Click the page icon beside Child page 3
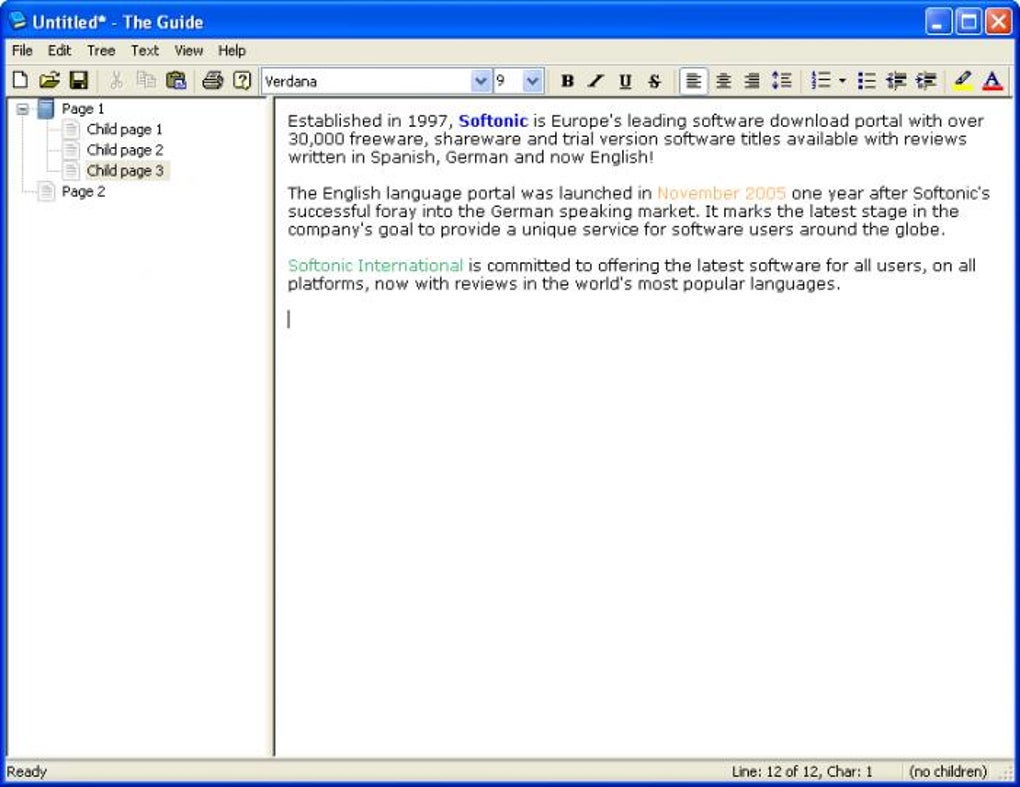The image size is (1020, 787). pos(71,171)
